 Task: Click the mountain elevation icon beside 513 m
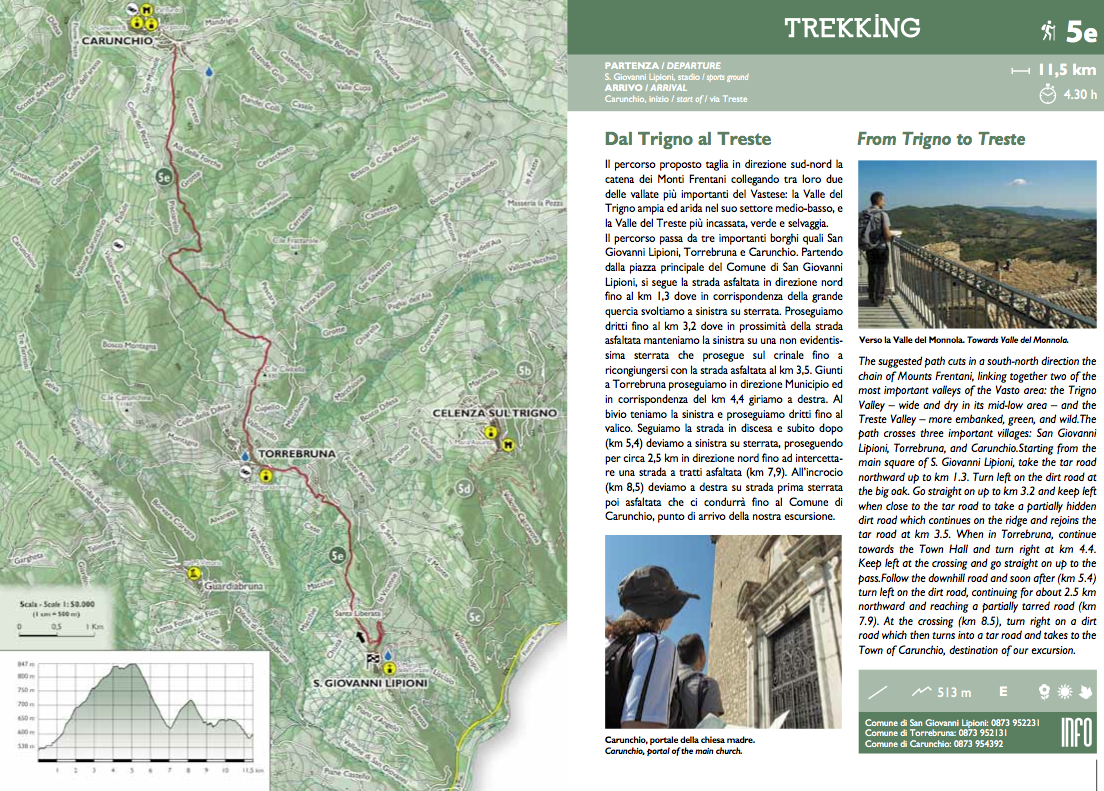922,691
